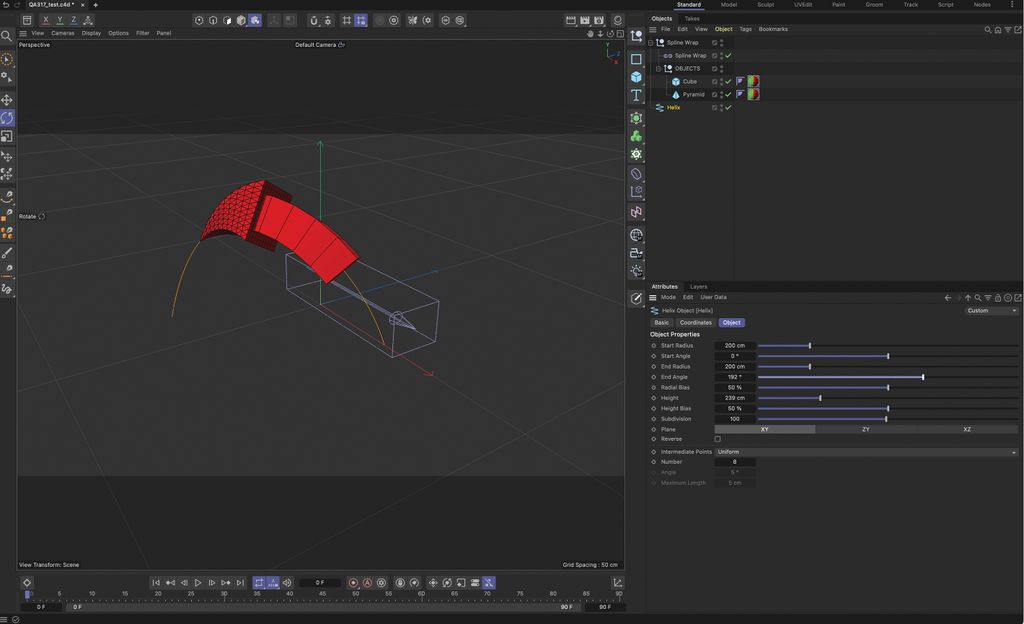This screenshot has width=1024, height=624.
Task: Open the Bookmarks menu in Object Manager
Action: tap(772, 29)
